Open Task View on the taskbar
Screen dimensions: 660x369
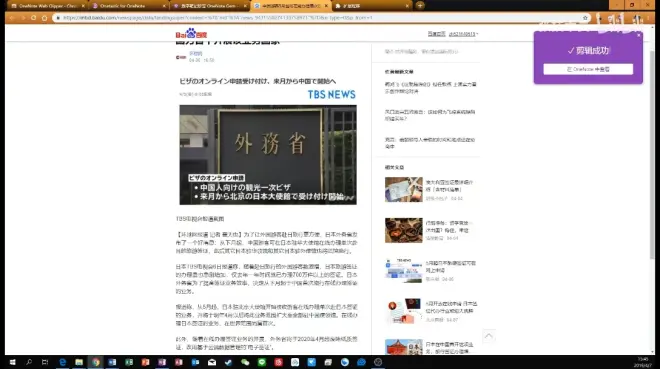point(45,362)
